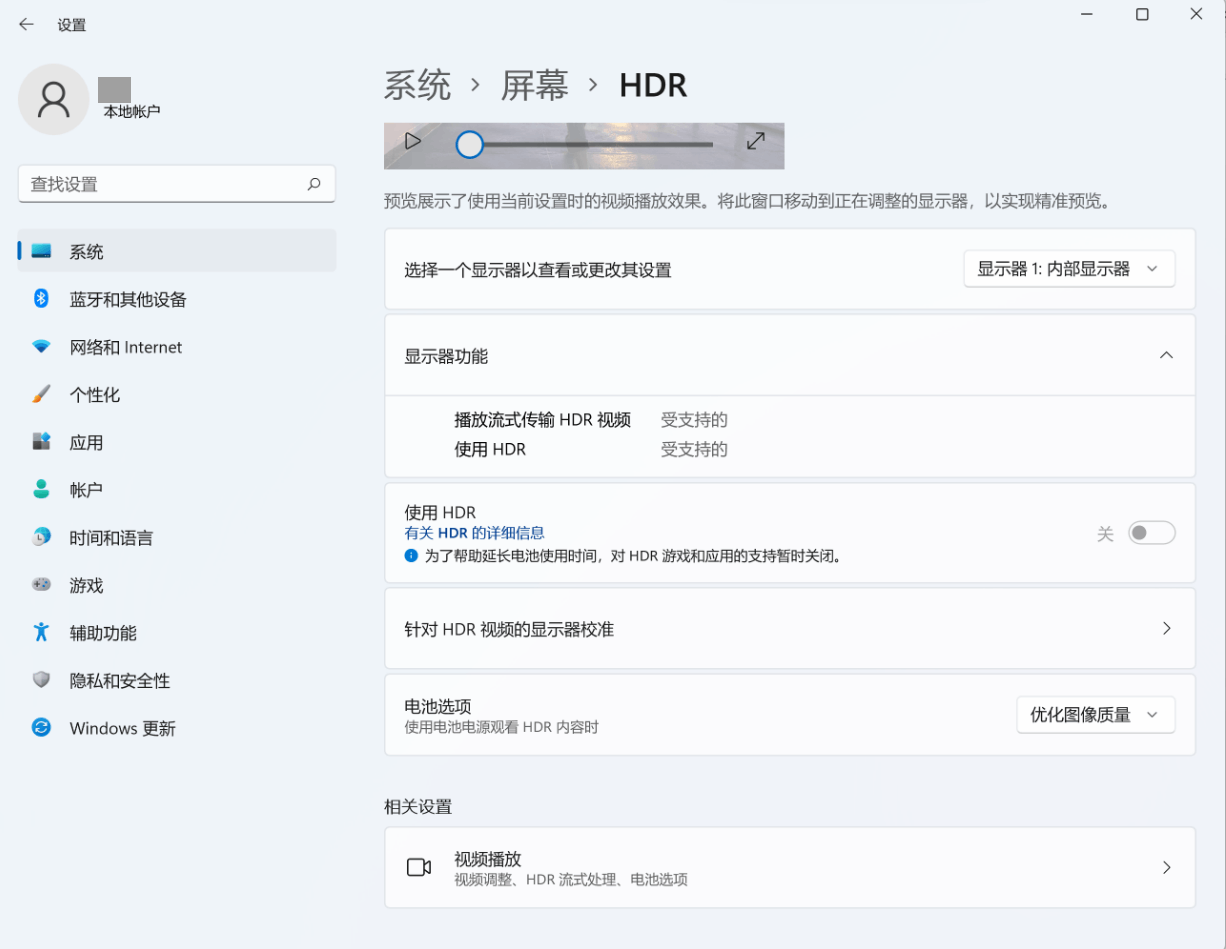Click the accounts person icon in the sidebar
The image size is (1226, 949).
[x=41, y=489]
